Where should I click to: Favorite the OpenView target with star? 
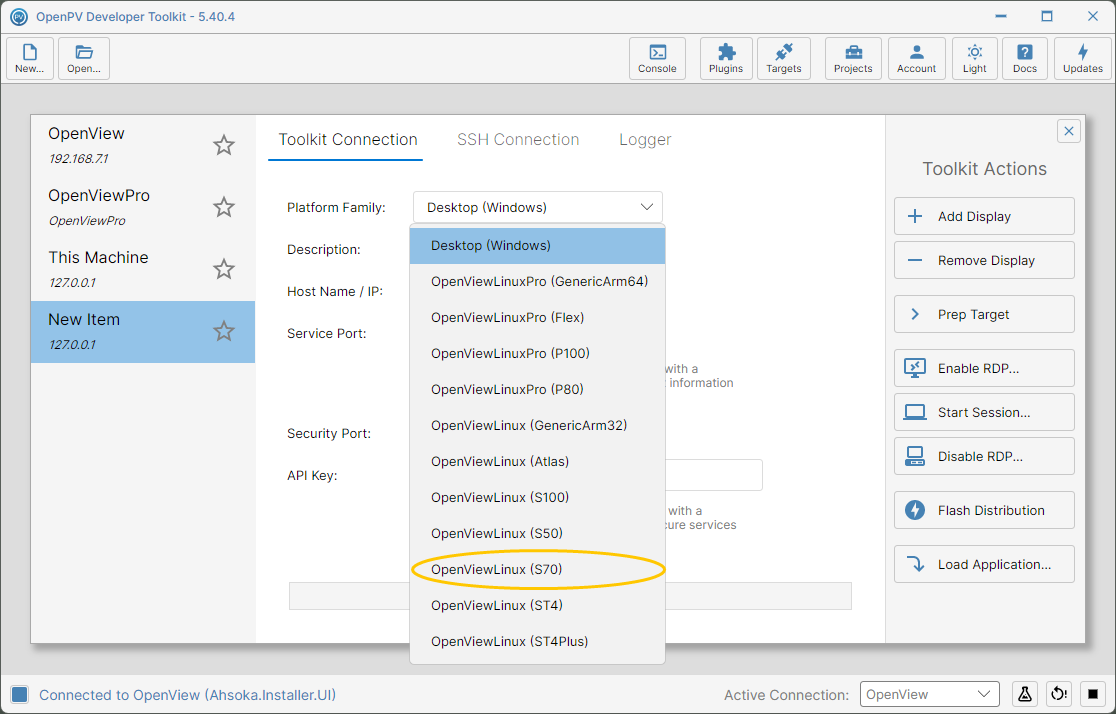click(x=223, y=145)
